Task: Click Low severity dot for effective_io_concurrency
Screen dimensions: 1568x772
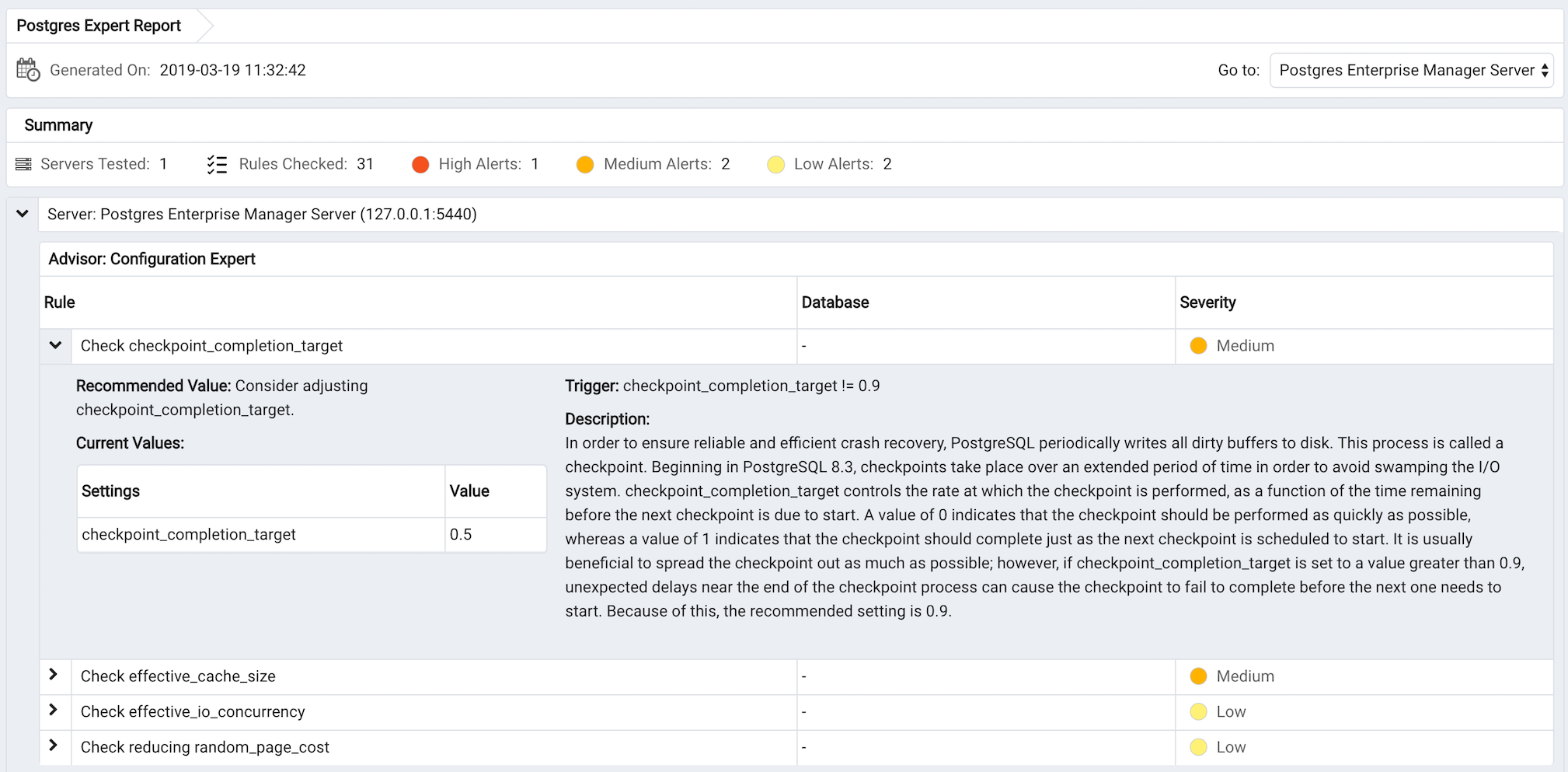Action: tap(1198, 711)
